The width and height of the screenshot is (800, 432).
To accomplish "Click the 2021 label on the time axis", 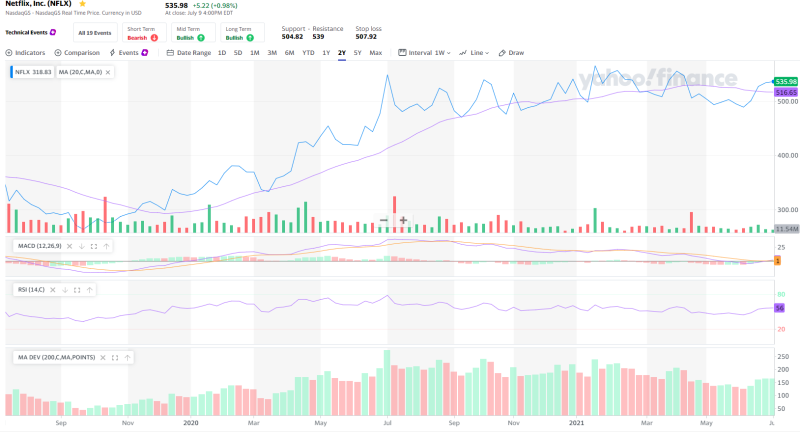I will click(x=576, y=423).
